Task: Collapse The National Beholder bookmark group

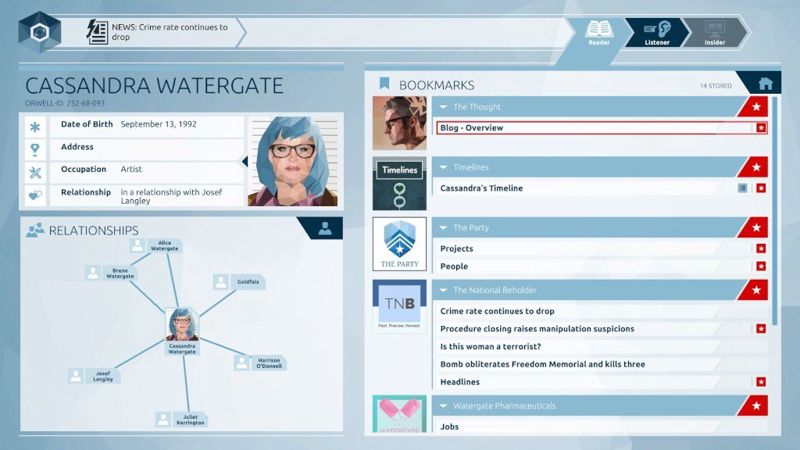Action: 443,290
